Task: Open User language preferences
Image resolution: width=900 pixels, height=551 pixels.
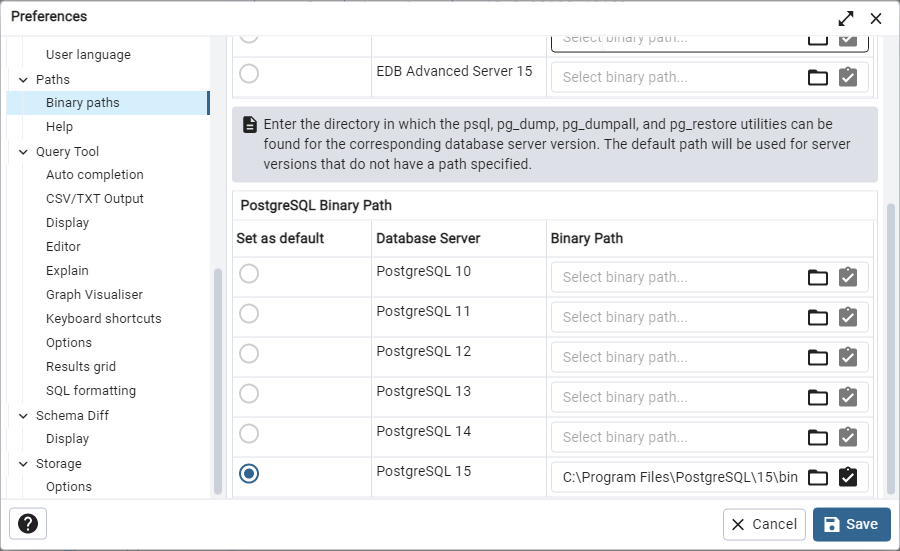Action: 88,55
